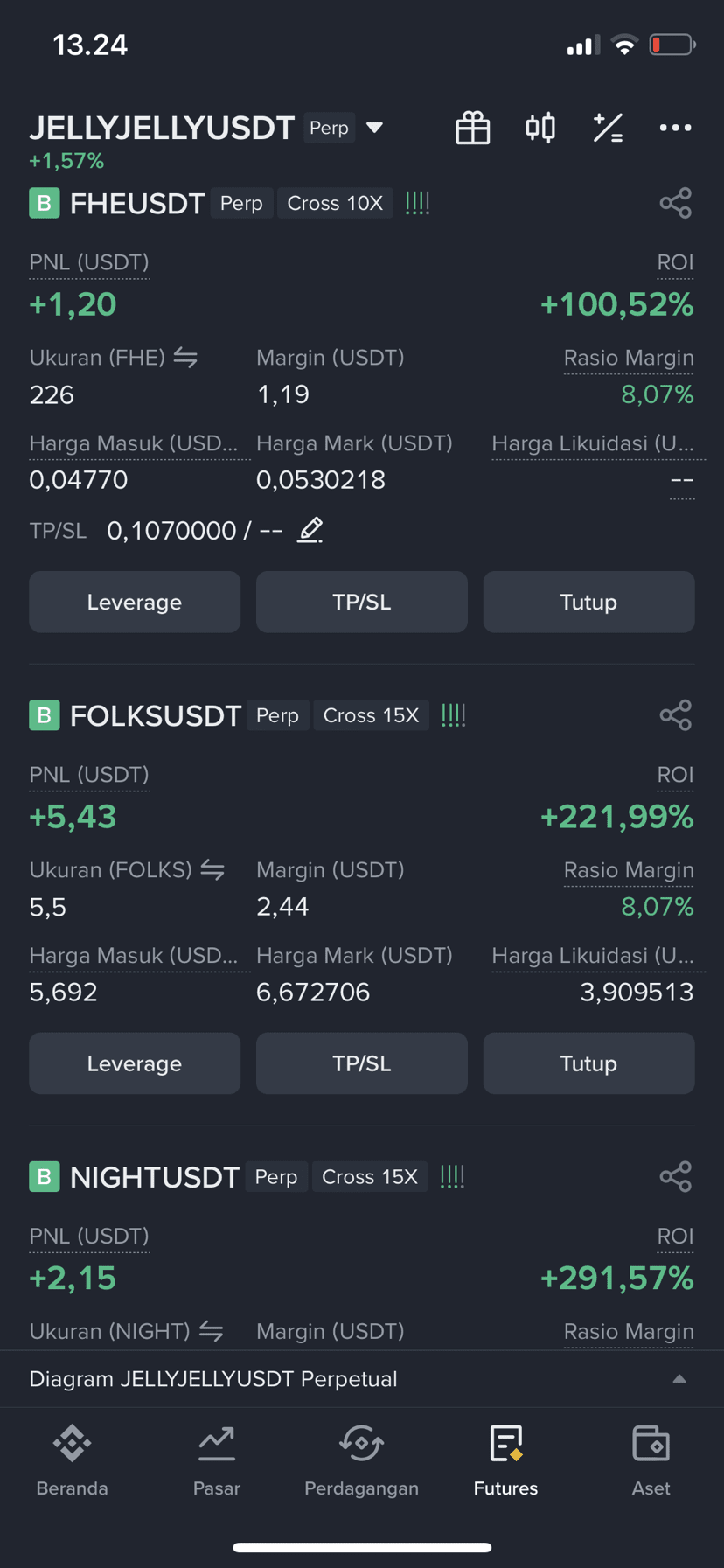This screenshot has height=1568, width=724.
Task: Switch to the Pasar tab
Action: 217,1456
